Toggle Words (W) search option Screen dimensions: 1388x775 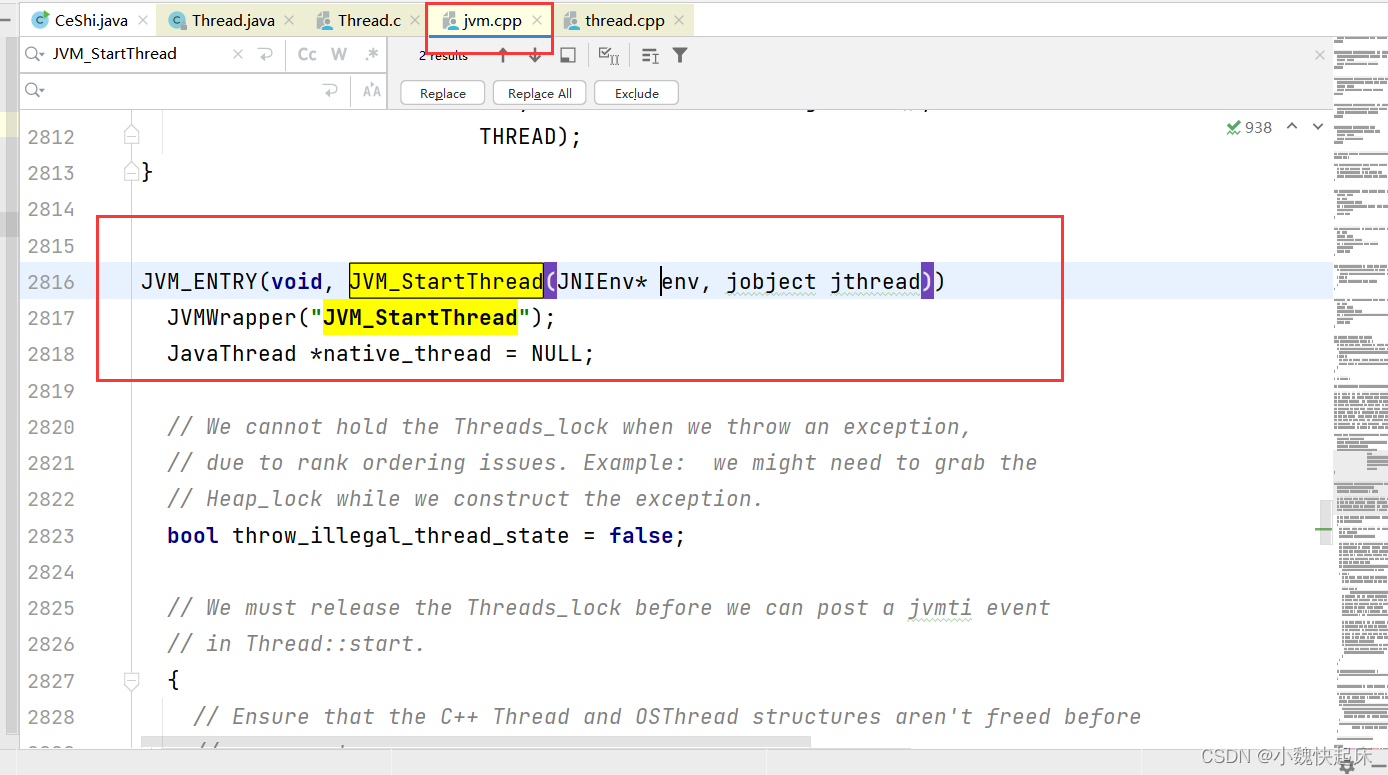click(x=339, y=54)
